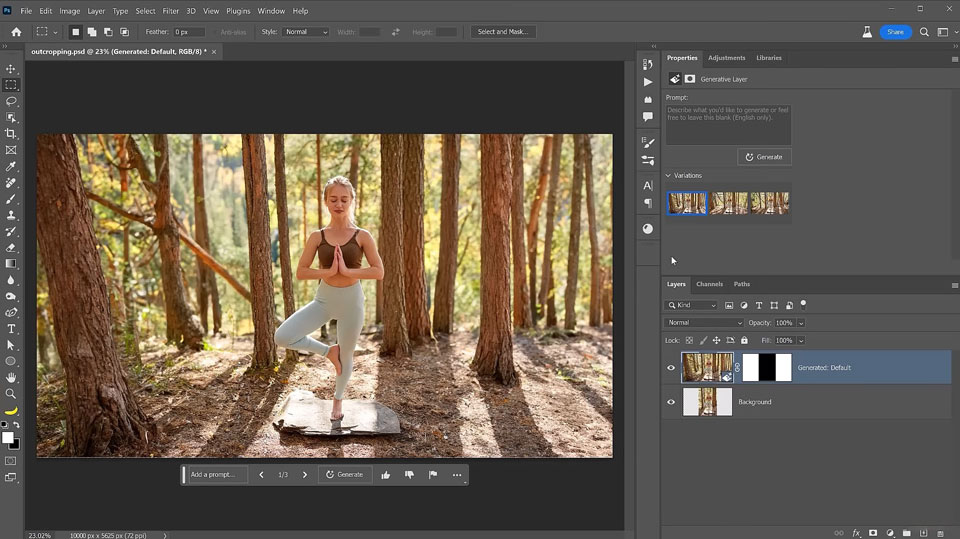Switch to the Channels tab
Viewport: 960px width, 539px height.
pyautogui.click(x=710, y=284)
